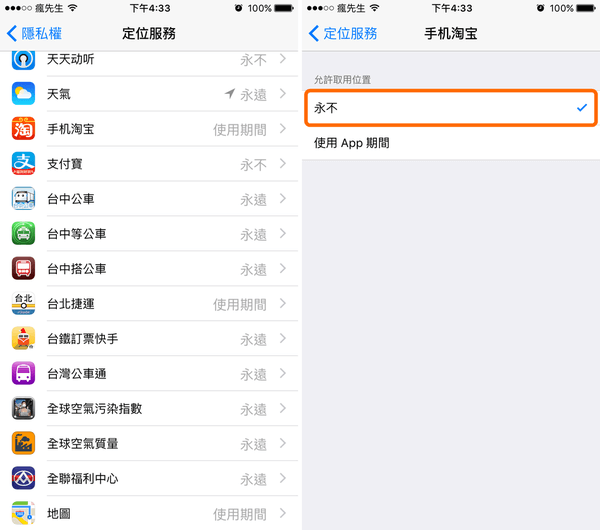Viewport: 600px width, 530px height.
Task: Tap the blue checkmark beside 永不
Action: (582, 108)
